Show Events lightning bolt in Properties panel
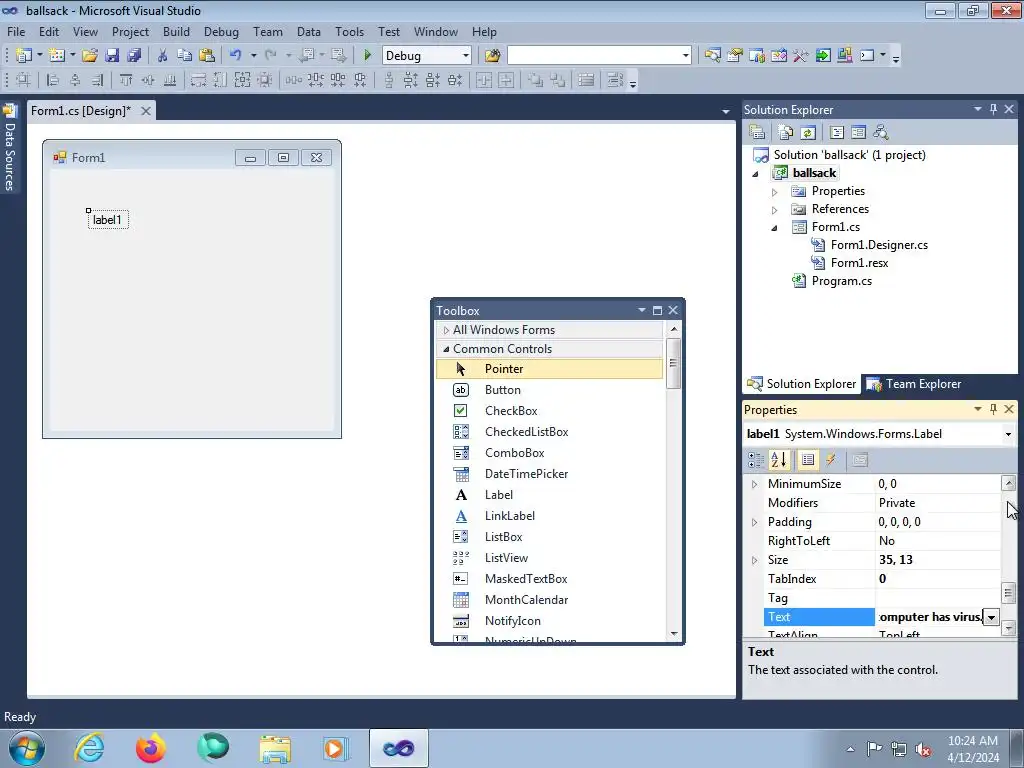The width and height of the screenshot is (1024, 768). click(x=831, y=460)
